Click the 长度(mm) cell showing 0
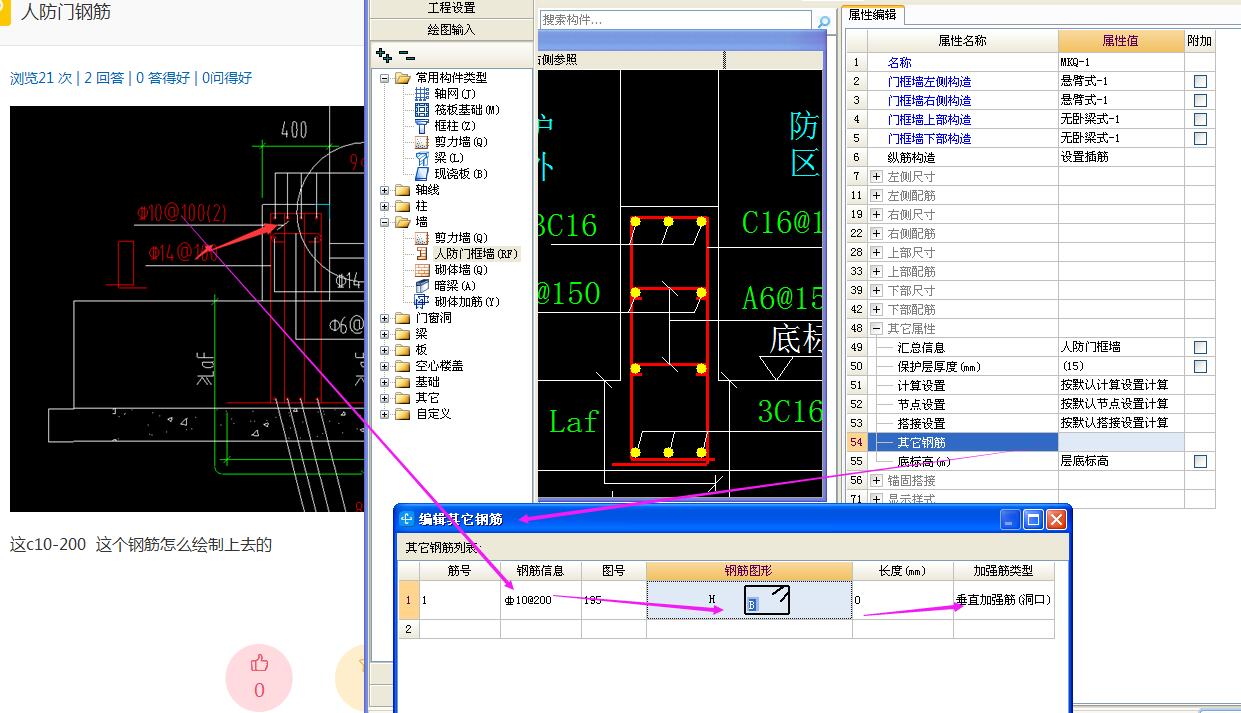 [902, 600]
